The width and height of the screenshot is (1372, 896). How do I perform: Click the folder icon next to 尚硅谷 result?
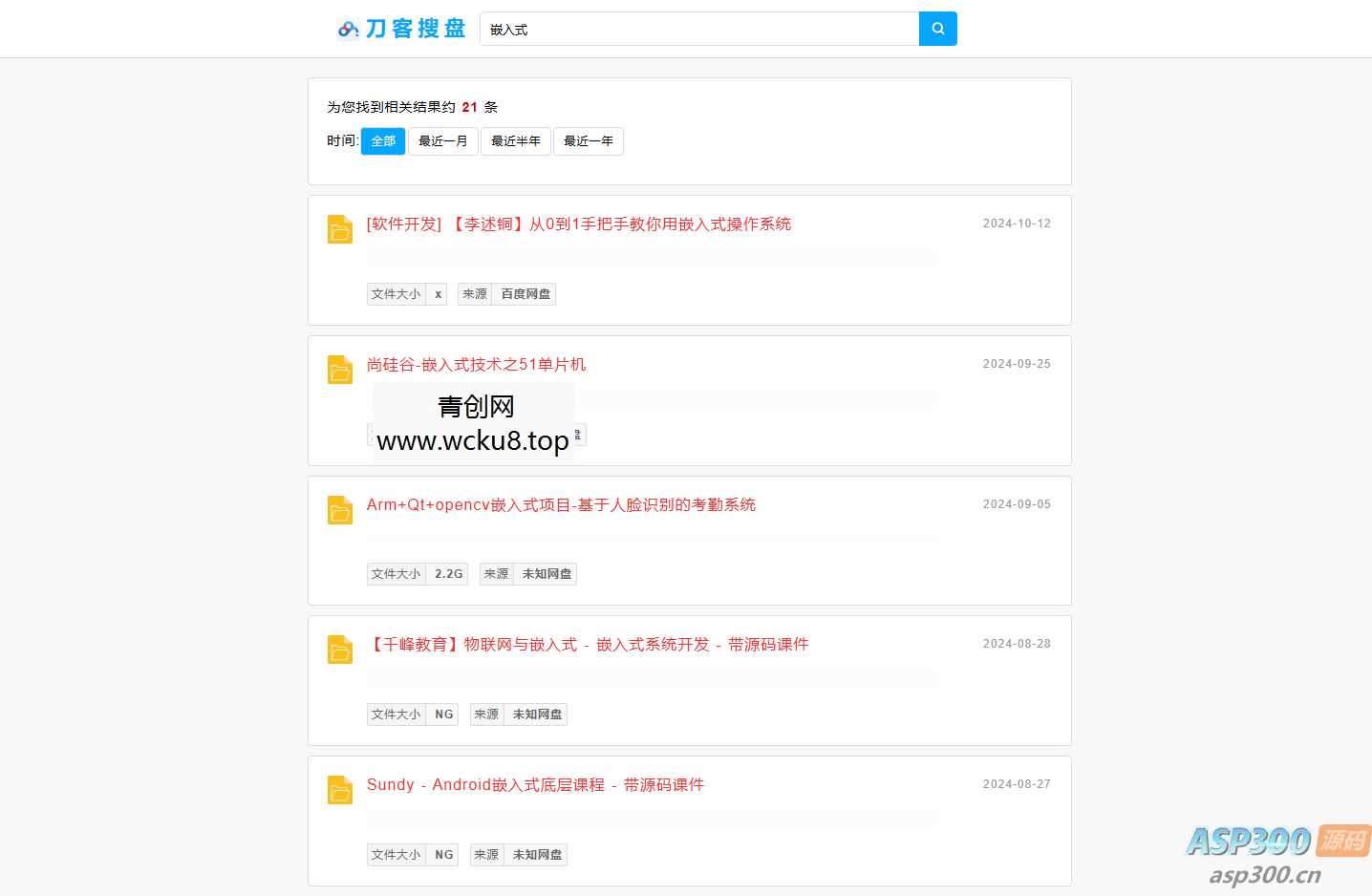(x=339, y=370)
